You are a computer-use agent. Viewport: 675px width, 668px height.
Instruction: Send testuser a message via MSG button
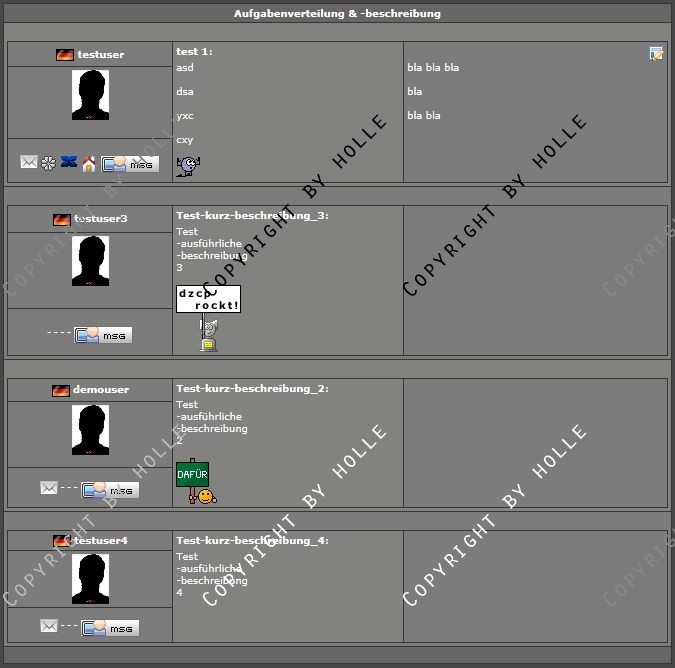tap(130, 164)
